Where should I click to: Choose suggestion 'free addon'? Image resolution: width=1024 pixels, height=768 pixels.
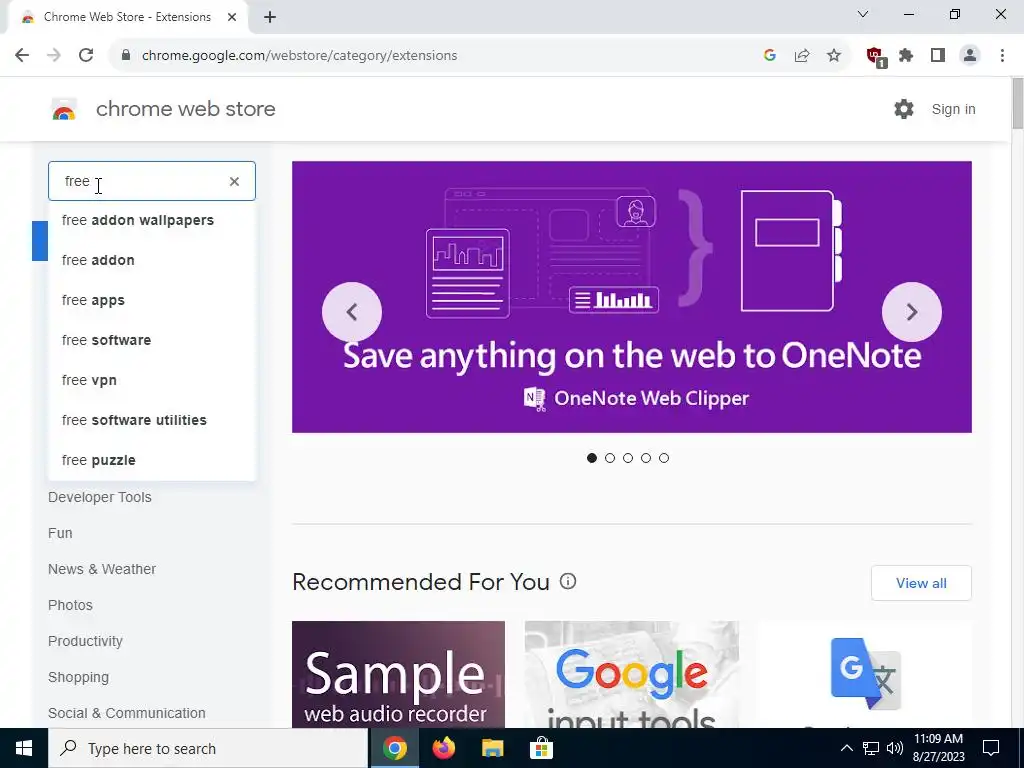pyautogui.click(x=152, y=260)
